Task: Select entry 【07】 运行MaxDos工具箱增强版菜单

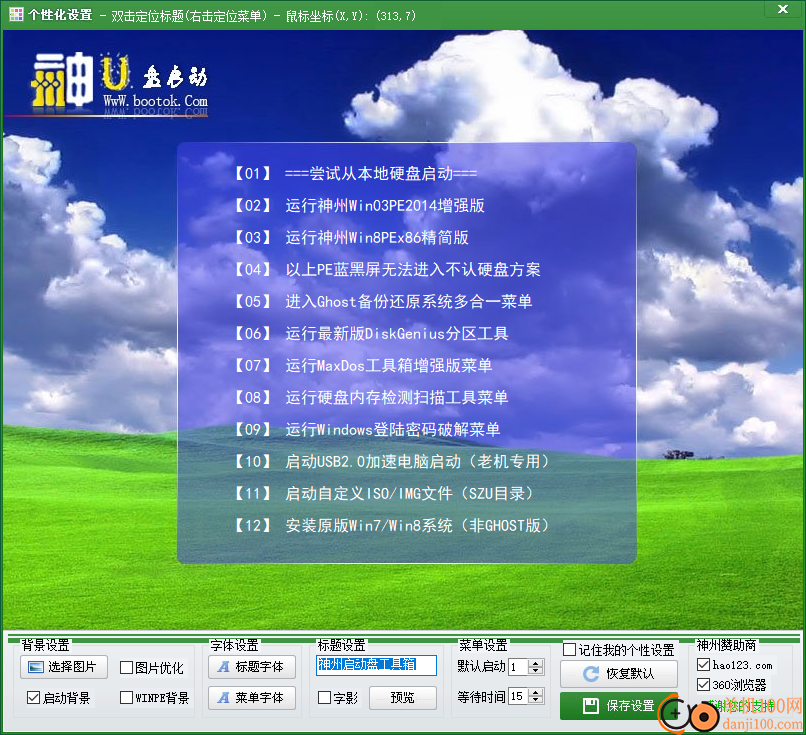Action: (363, 365)
